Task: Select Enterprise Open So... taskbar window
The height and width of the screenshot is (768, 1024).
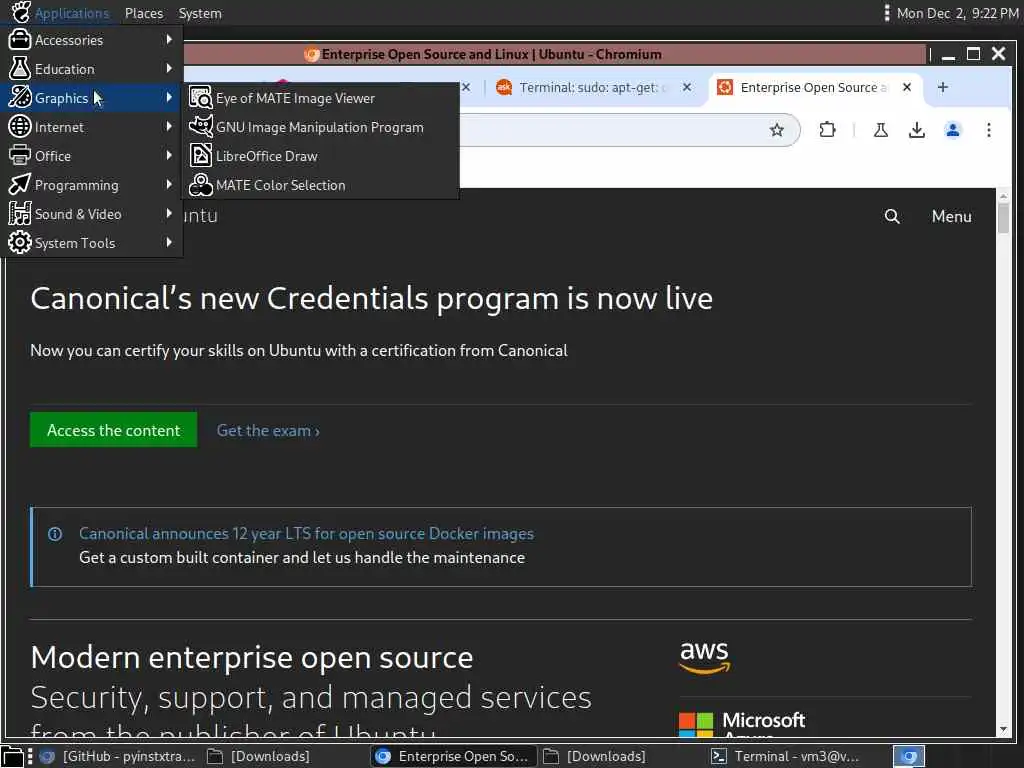Action: [x=454, y=756]
